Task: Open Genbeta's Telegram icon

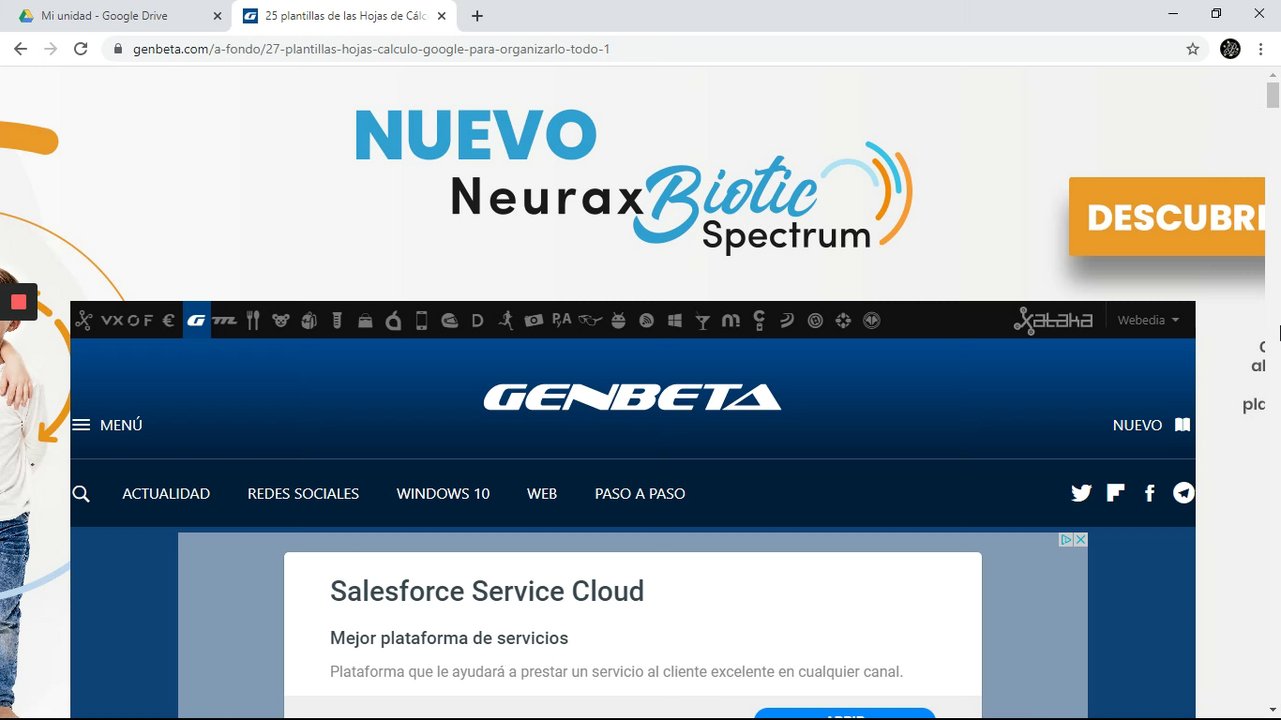Action: click(1184, 493)
